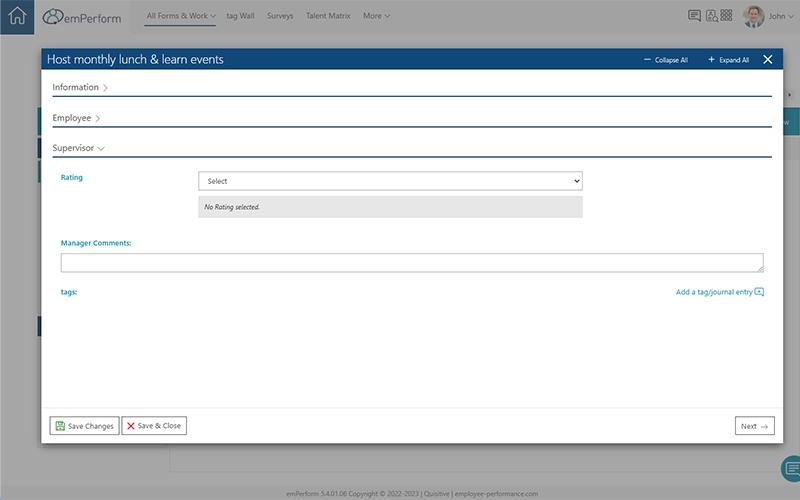The height and width of the screenshot is (500, 800).
Task: Expand the Information section
Action: (80, 87)
